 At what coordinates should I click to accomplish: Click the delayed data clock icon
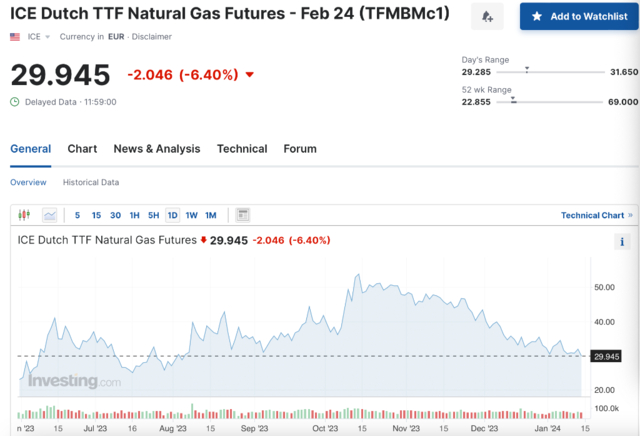(14, 101)
